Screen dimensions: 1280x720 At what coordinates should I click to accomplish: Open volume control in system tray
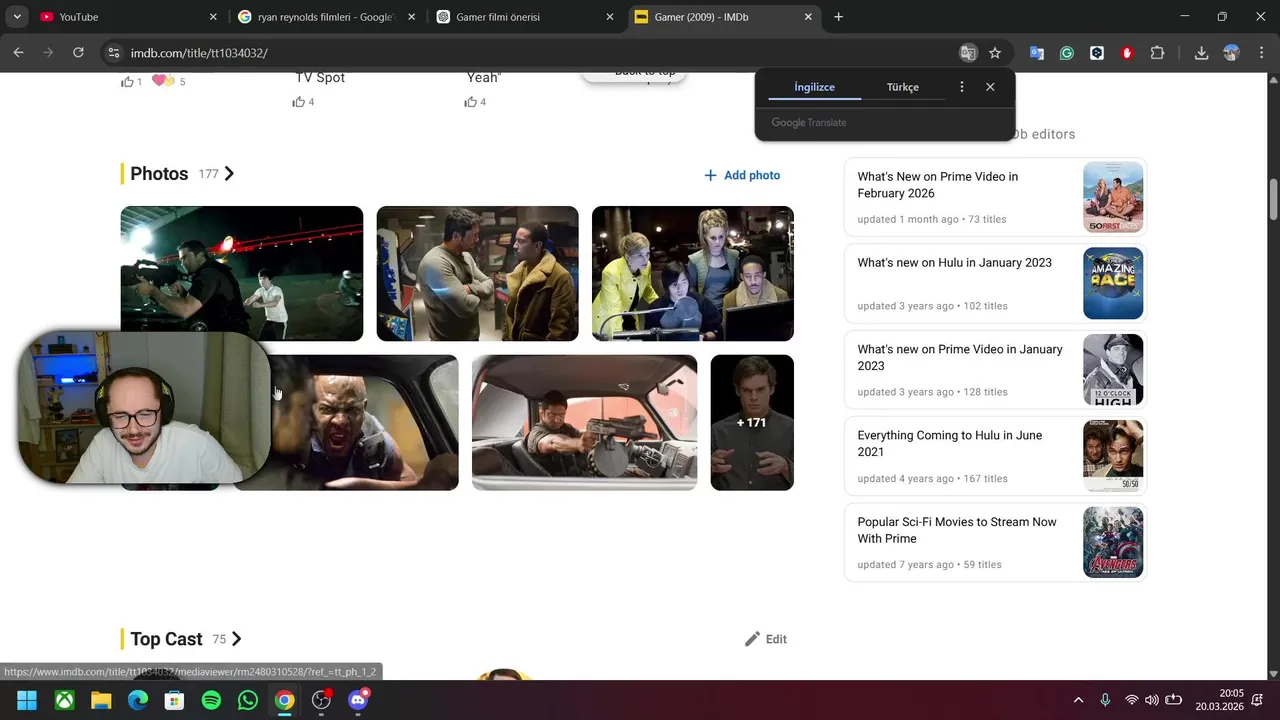(x=1152, y=700)
